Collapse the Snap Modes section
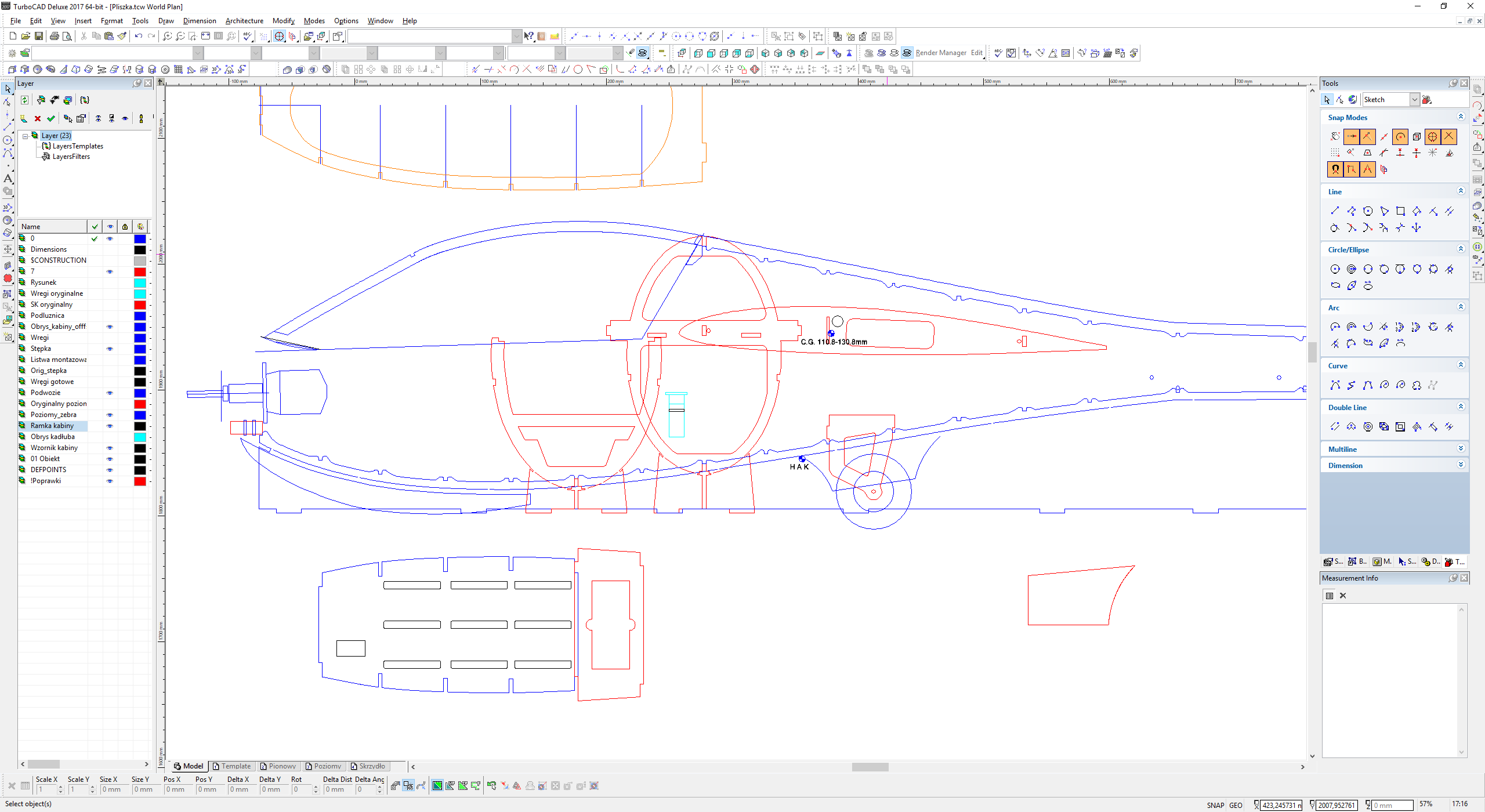This screenshot has width=1485, height=812. pyautogui.click(x=1461, y=117)
